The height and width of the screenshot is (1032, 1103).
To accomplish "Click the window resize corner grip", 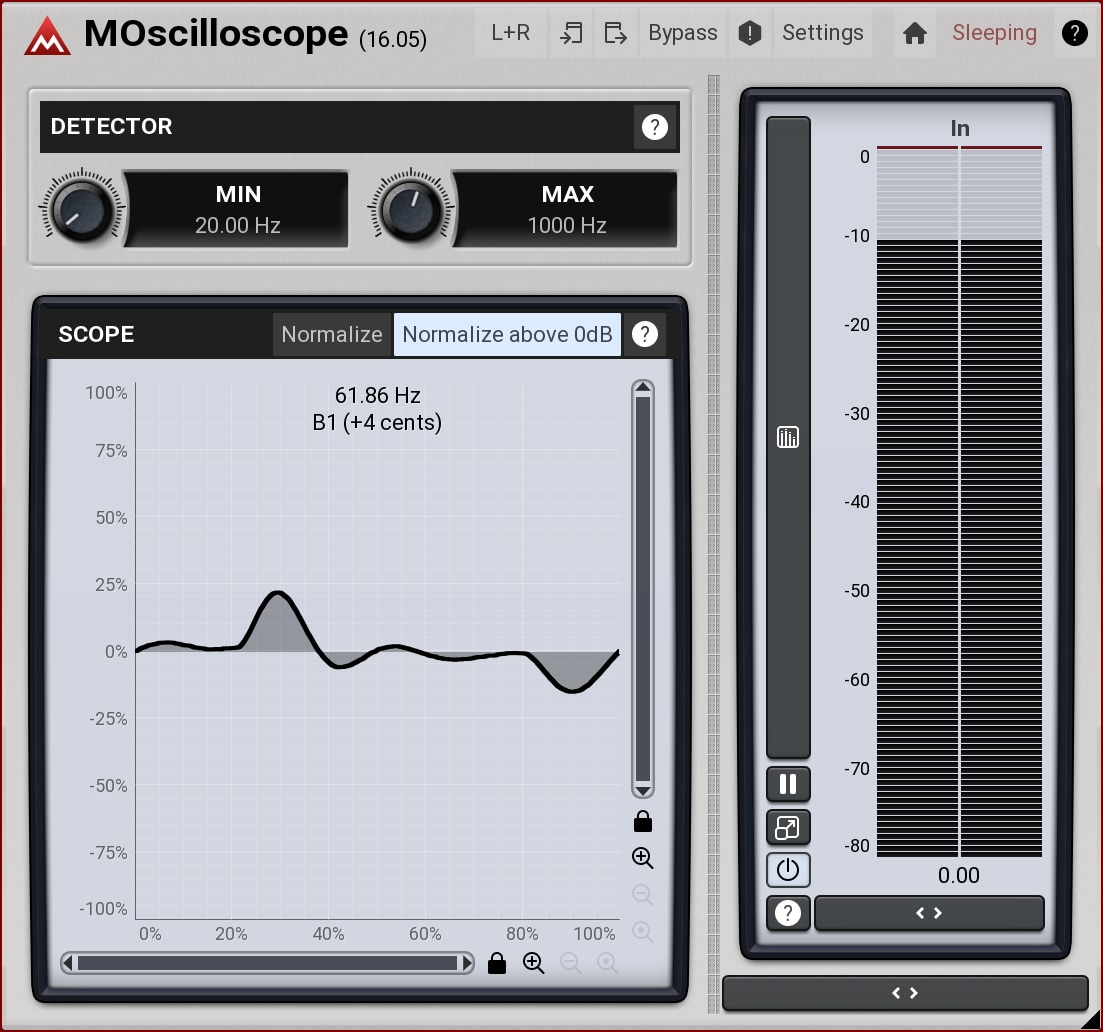I will click(1091, 1021).
